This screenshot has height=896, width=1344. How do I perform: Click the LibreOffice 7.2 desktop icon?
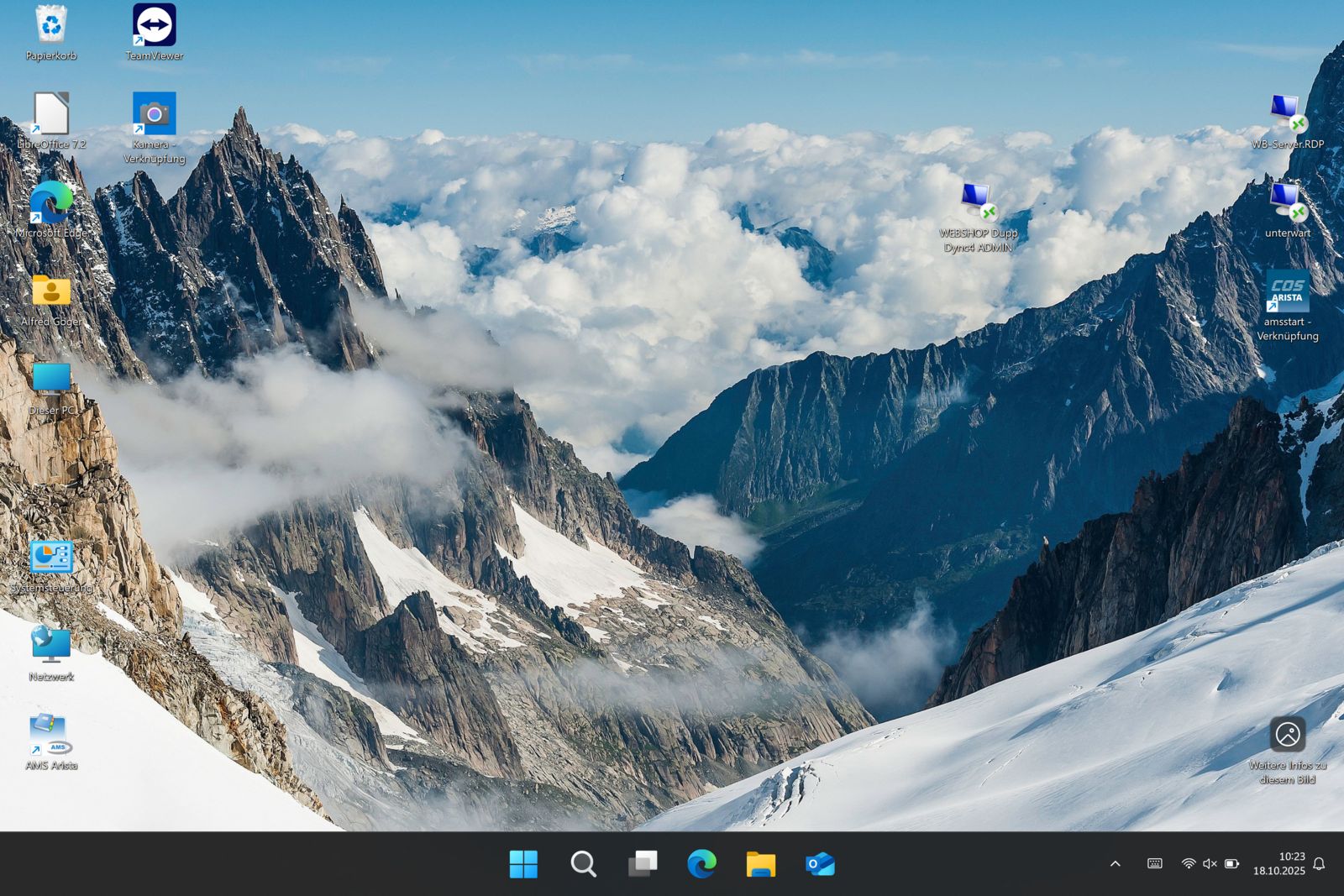click(x=51, y=115)
